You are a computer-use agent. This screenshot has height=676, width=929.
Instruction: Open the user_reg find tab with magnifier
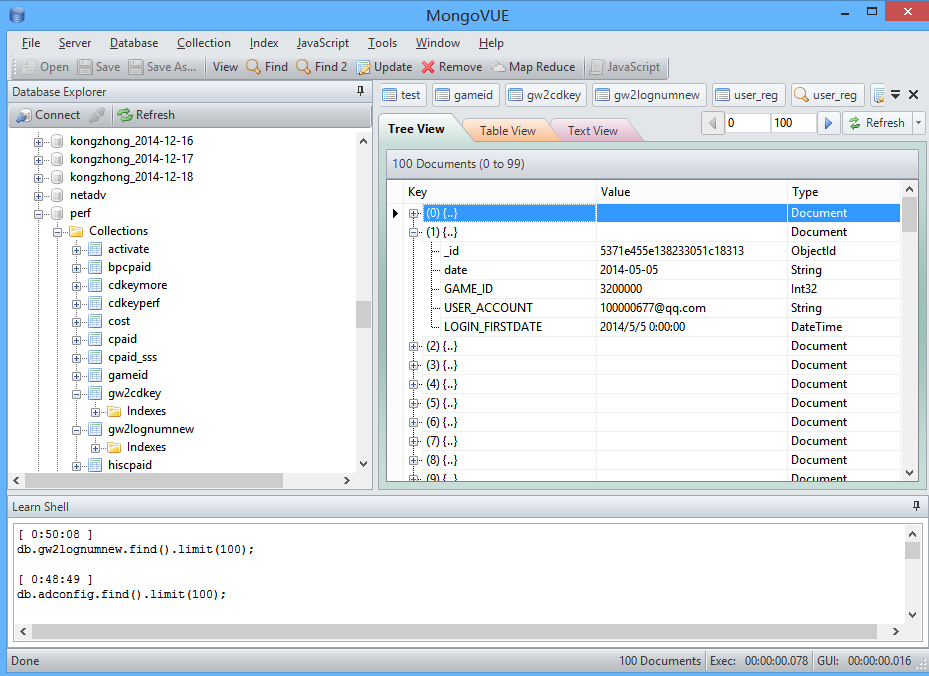[827, 95]
